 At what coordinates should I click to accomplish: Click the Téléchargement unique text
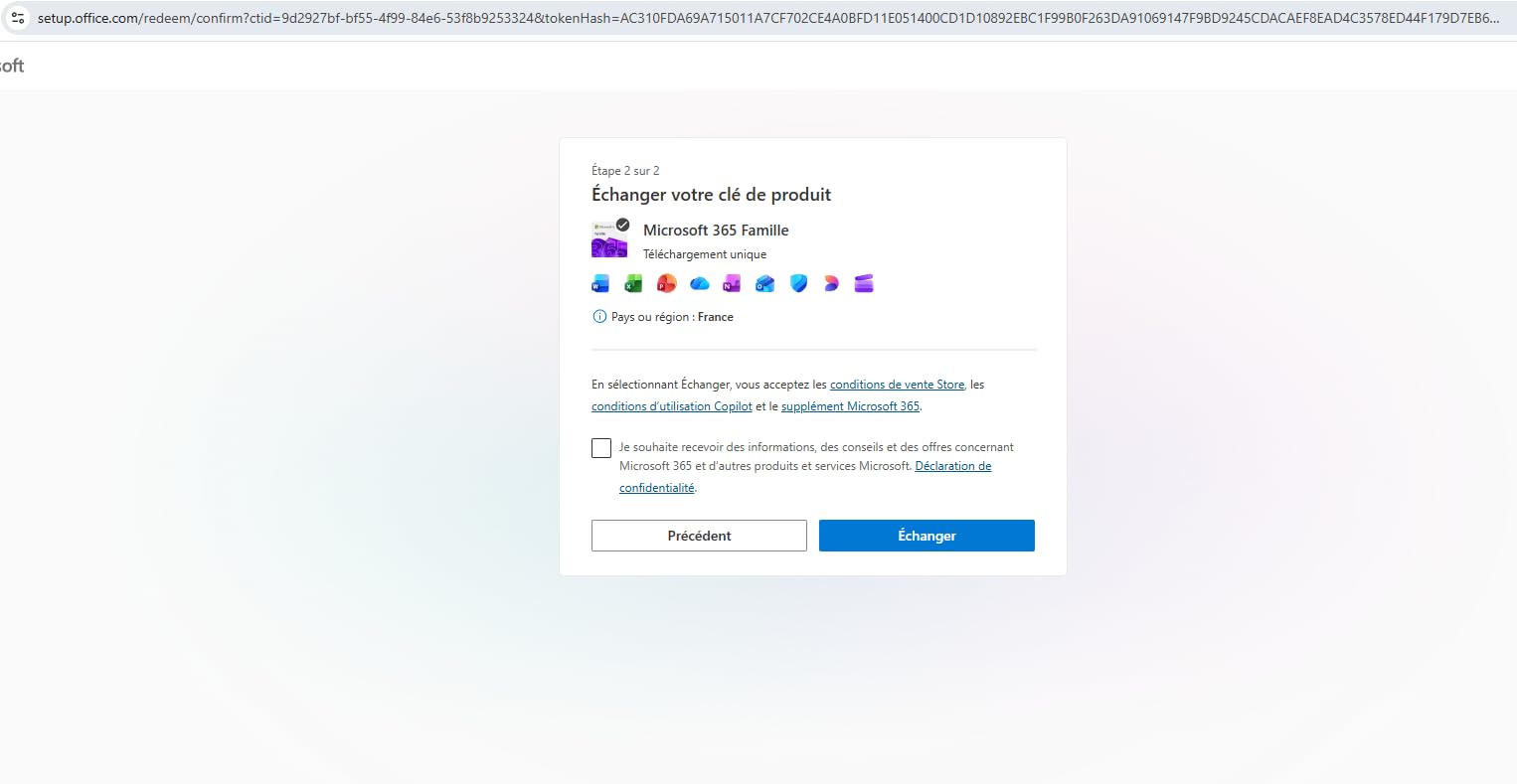[x=705, y=254]
